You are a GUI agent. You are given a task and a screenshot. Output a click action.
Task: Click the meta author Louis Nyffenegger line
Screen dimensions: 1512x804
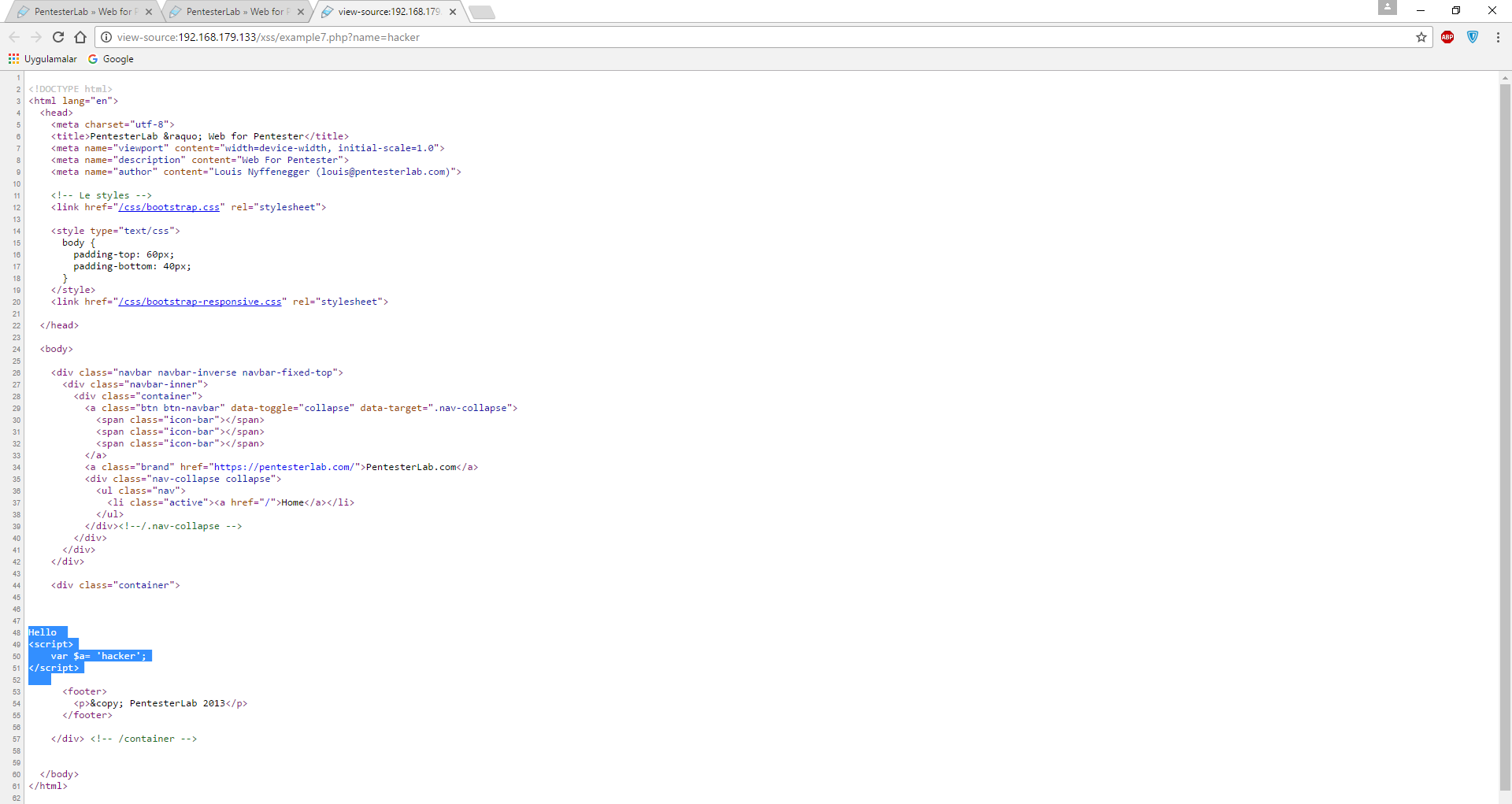256,172
